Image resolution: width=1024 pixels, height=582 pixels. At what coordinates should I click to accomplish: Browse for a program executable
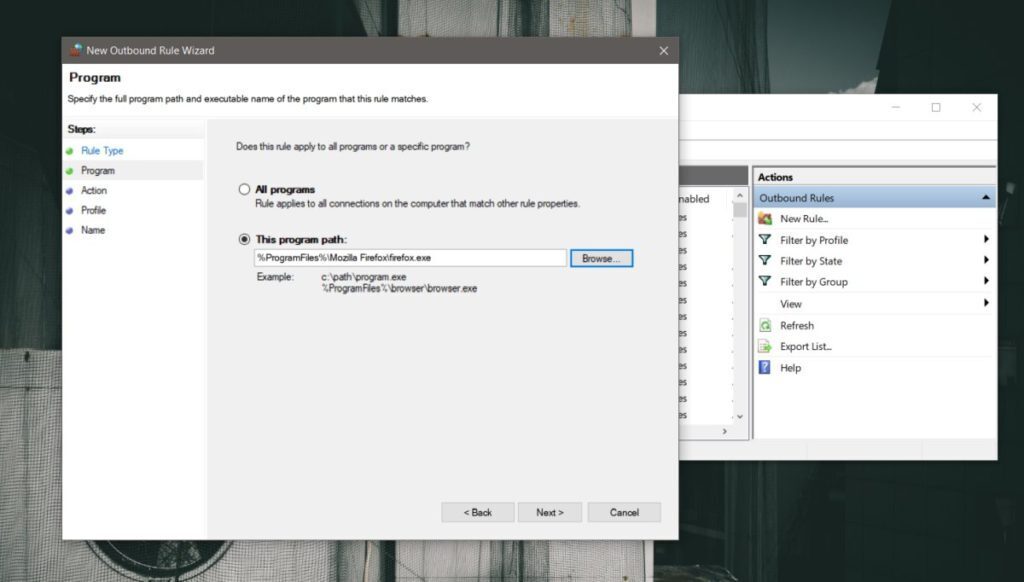coord(600,258)
